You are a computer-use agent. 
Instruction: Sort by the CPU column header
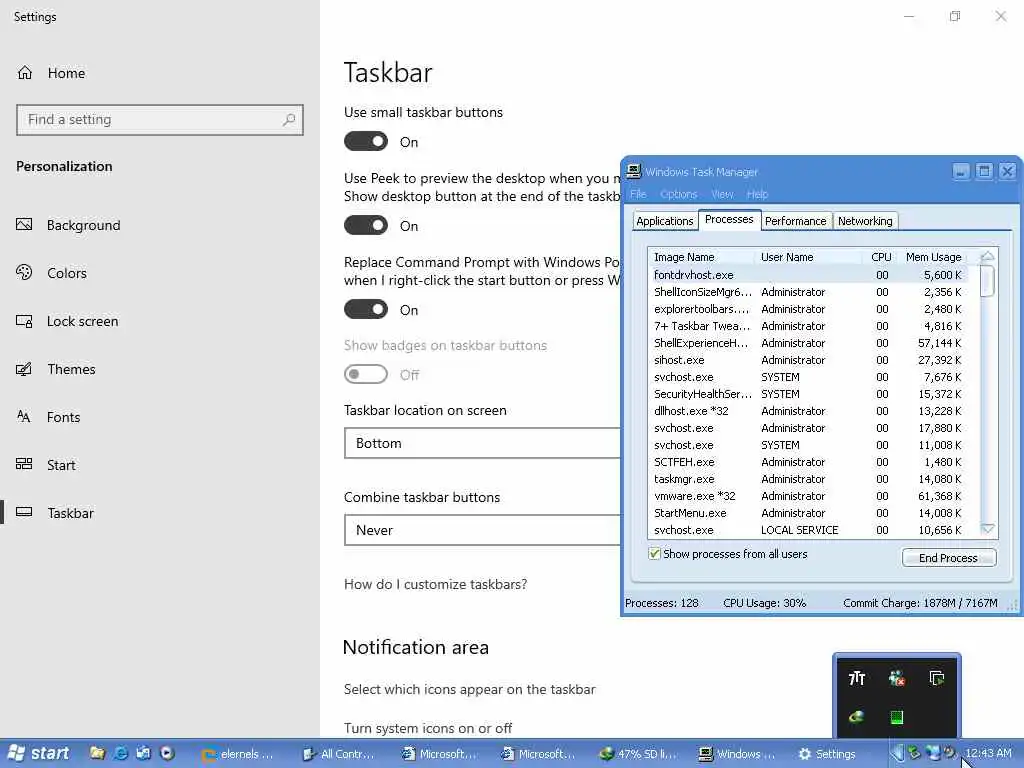[880, 257]
